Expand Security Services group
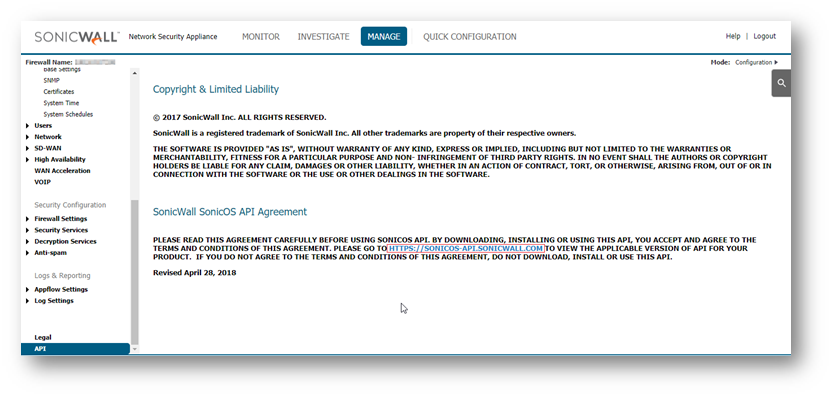The image size is (833, 398). click(28, 230)
